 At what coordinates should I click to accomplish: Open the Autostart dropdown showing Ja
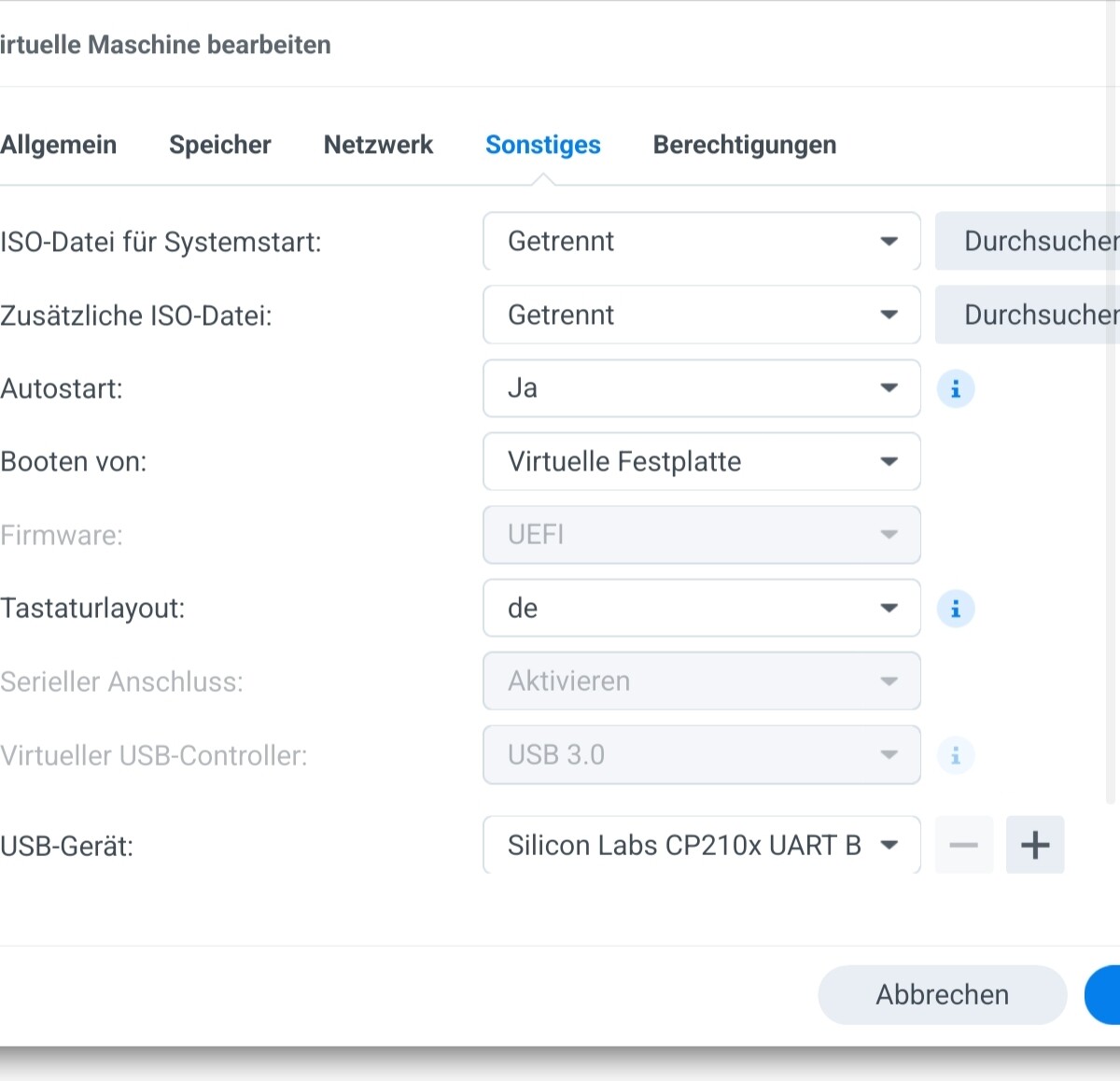(x=702, y=388)
